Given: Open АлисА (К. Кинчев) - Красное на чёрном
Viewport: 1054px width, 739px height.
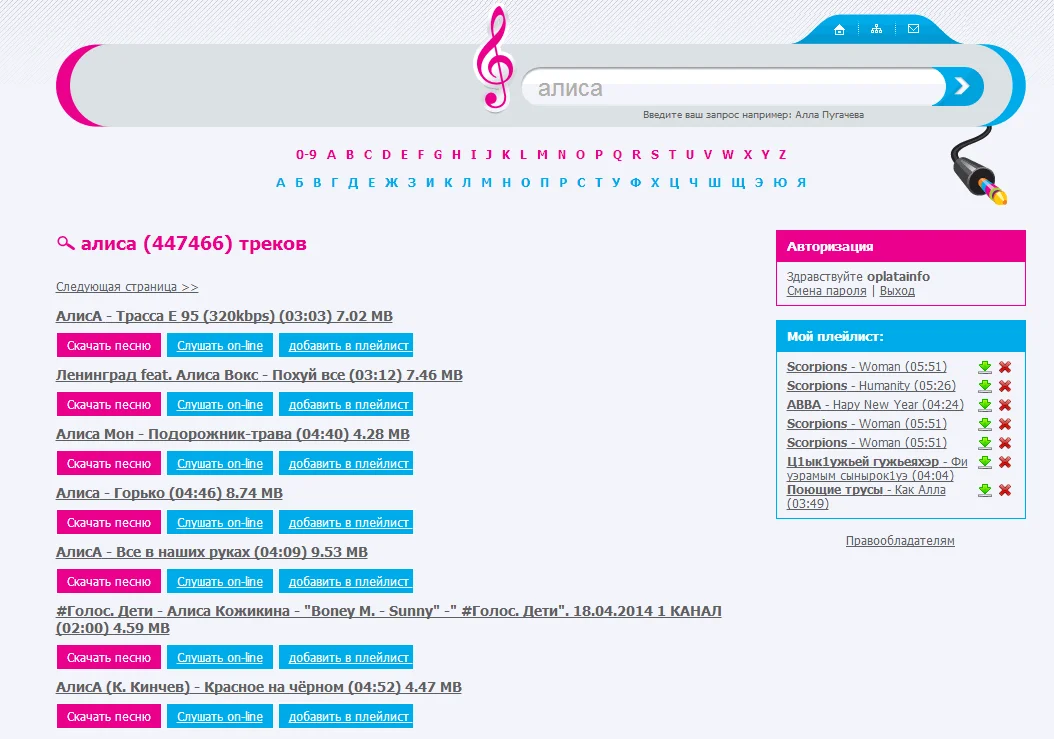Looking at the screenshot, I should pos(259,687).
